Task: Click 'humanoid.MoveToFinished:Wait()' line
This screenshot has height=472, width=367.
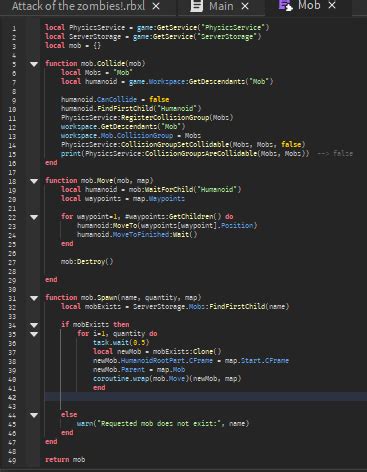Action: (x=137, y=235)
